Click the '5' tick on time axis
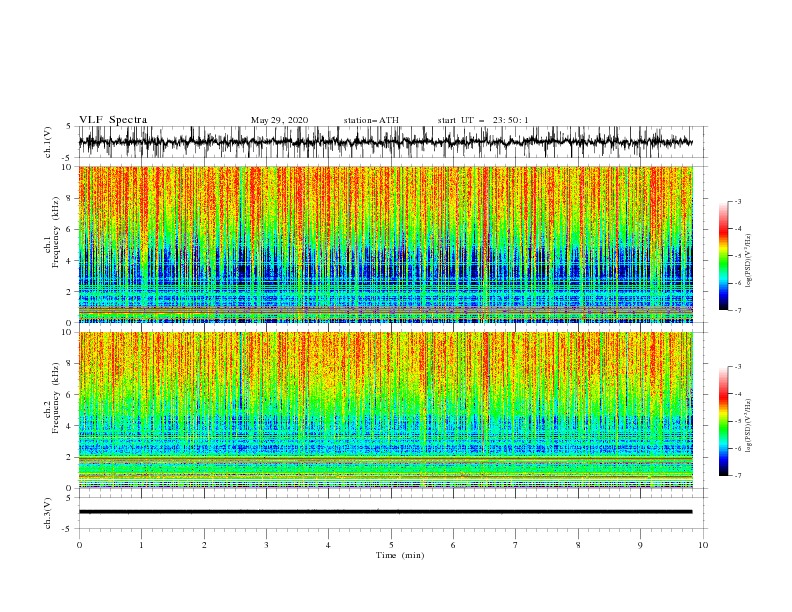 point(391,545)
